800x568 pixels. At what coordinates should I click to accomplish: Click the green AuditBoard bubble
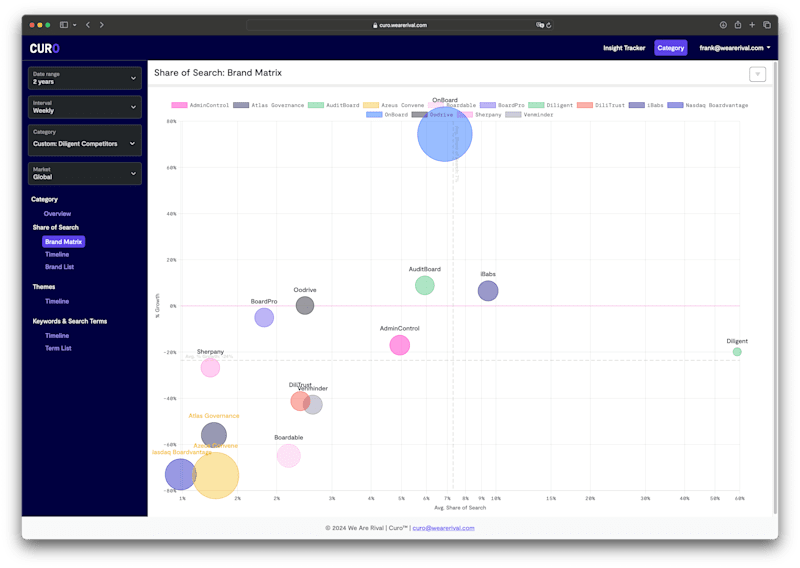[x=424, y=285]
